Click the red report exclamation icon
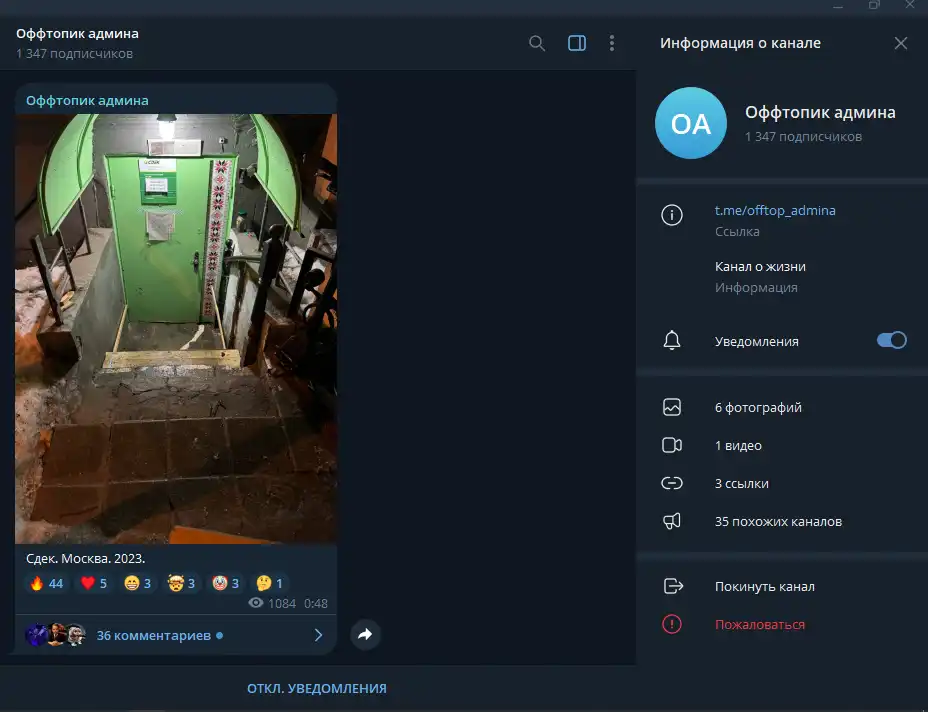This screenshot has width=928, height=712. 672,624
